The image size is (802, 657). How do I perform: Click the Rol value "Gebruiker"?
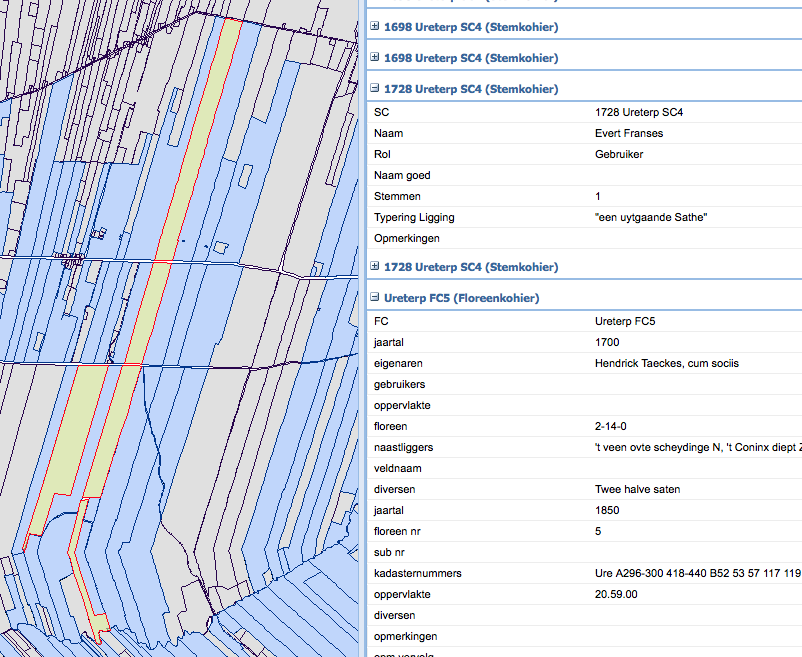618,154
